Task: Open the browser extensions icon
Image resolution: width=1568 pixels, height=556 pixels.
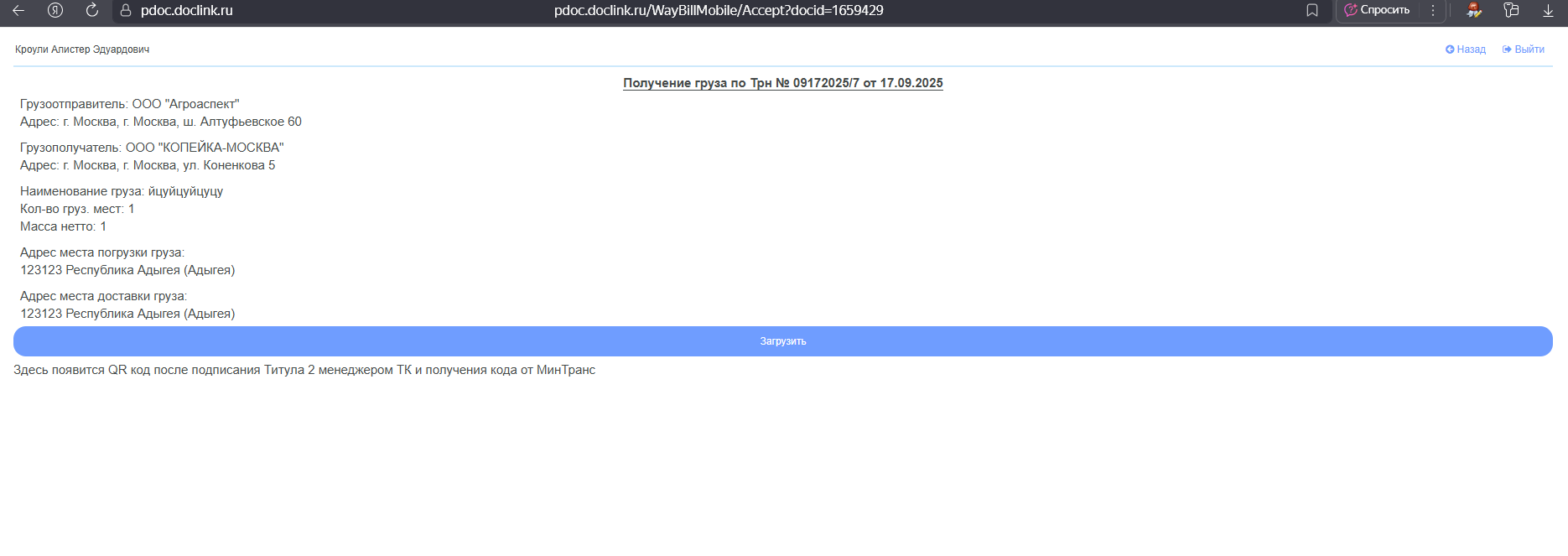Action: point(1511,10)
